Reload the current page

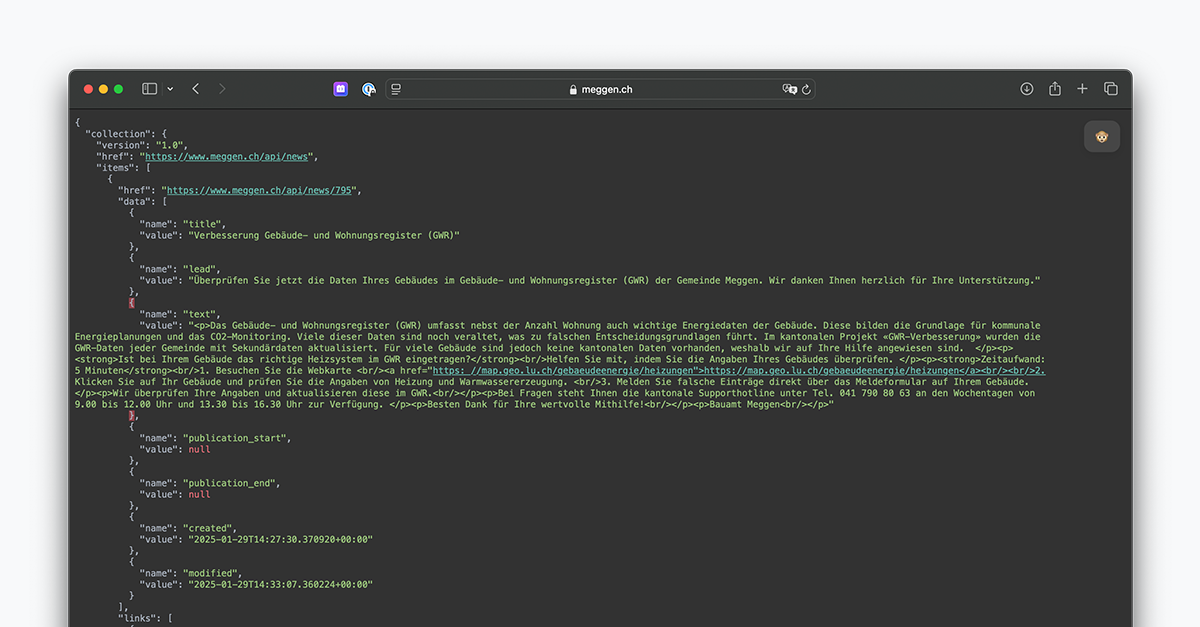point(806,89)
